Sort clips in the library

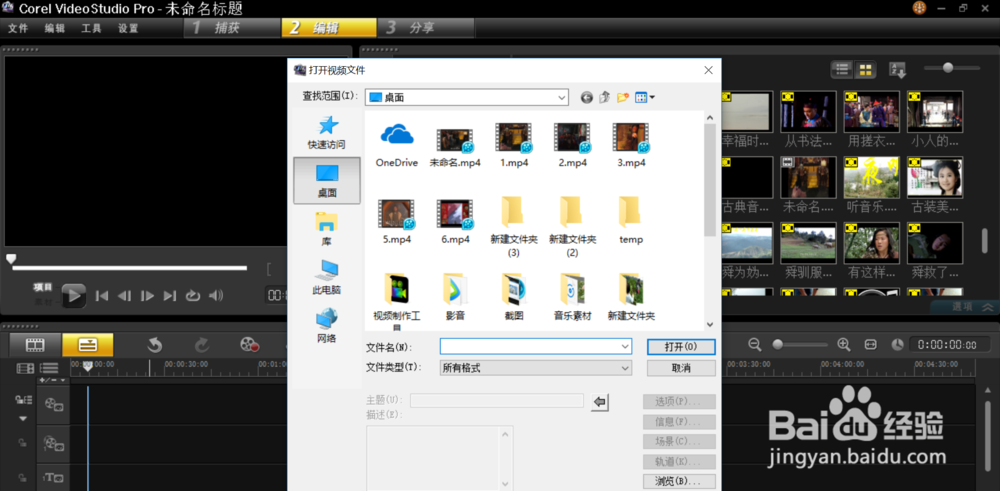click(897, 70)
